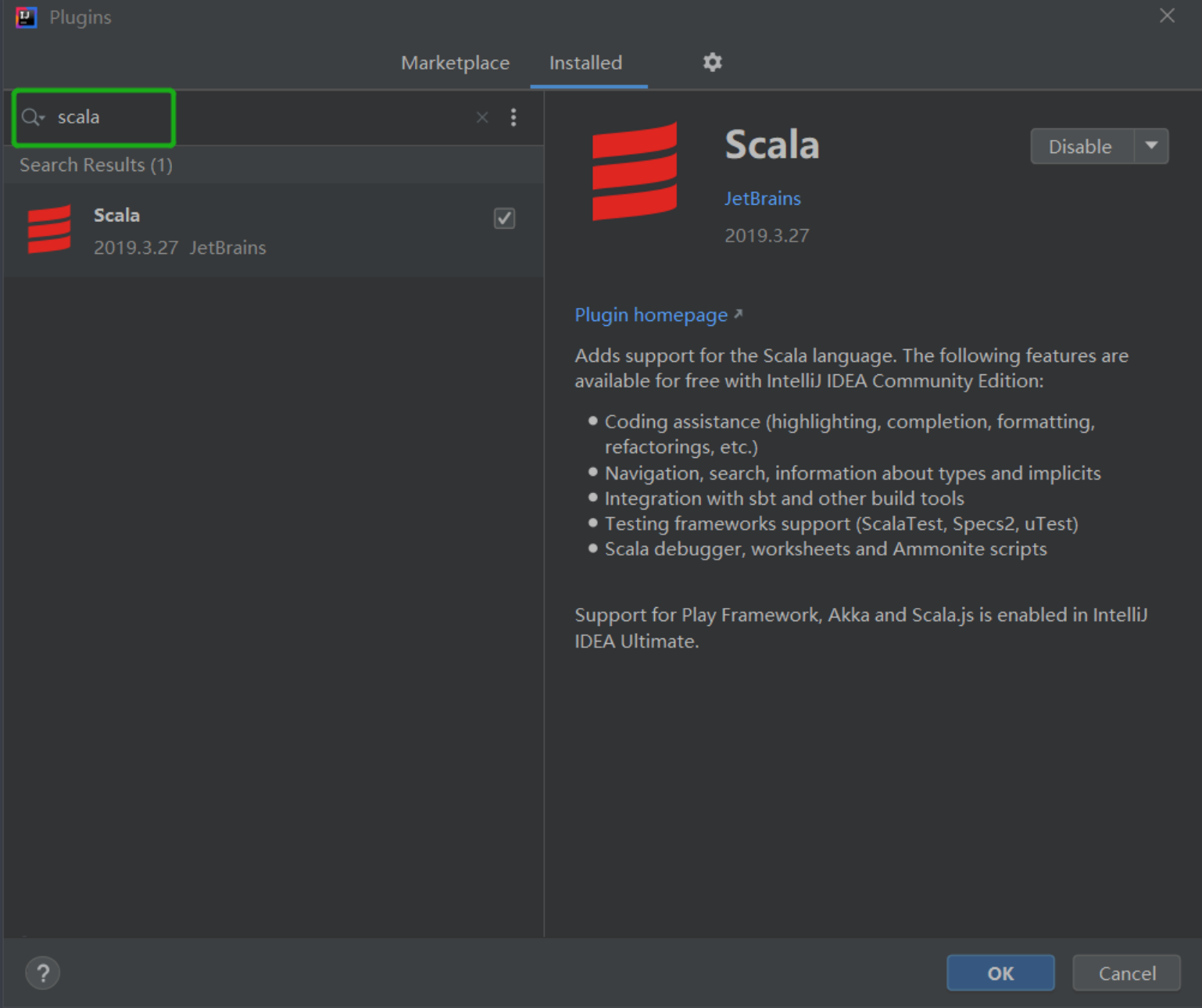Image resolution: width=1202 pixels, height=1008 pixels.
Task: Click the "Support for Play Framework" paragraph
Action: point(861,627)
